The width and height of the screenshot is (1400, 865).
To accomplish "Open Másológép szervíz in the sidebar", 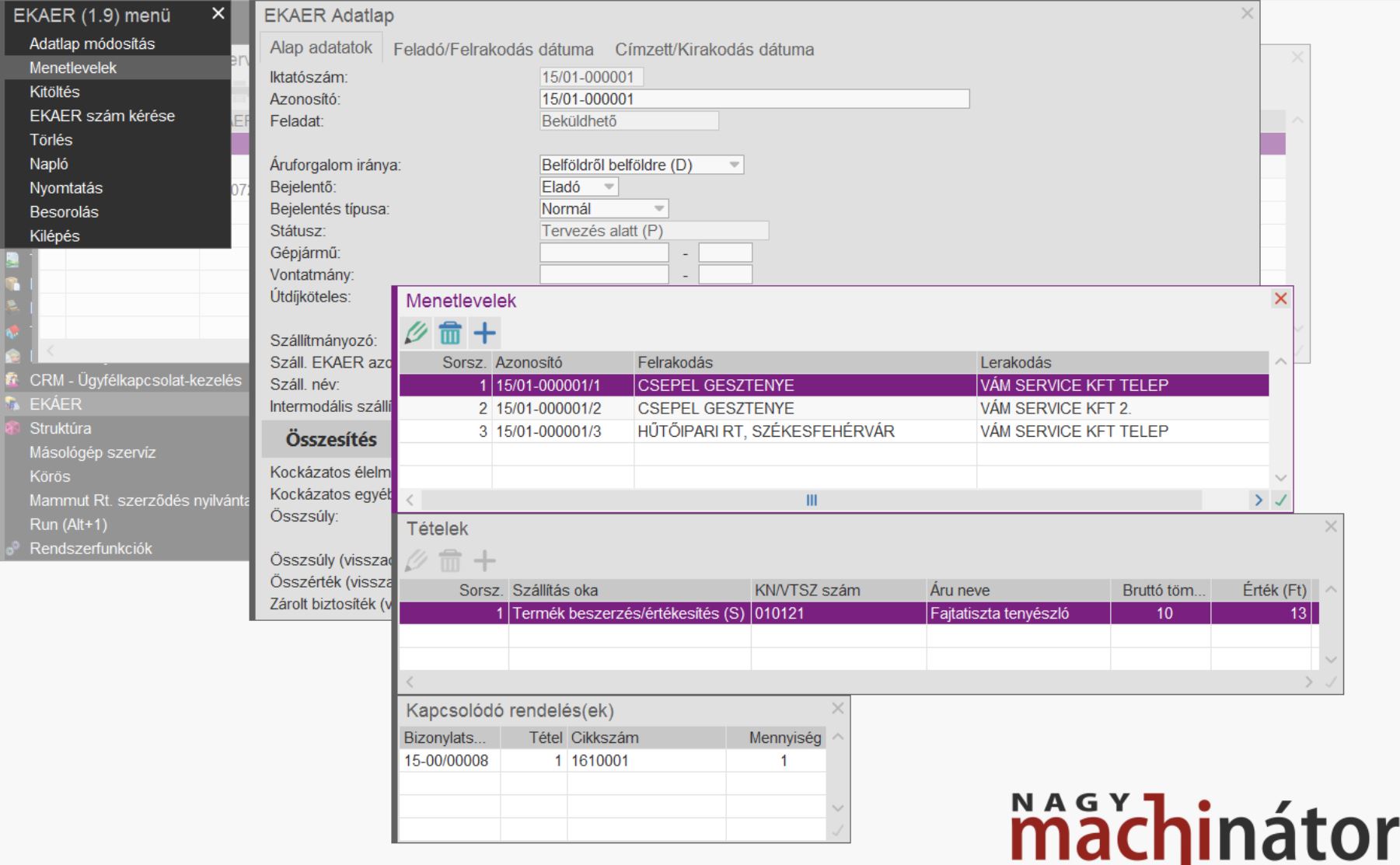I will point(93,452).
